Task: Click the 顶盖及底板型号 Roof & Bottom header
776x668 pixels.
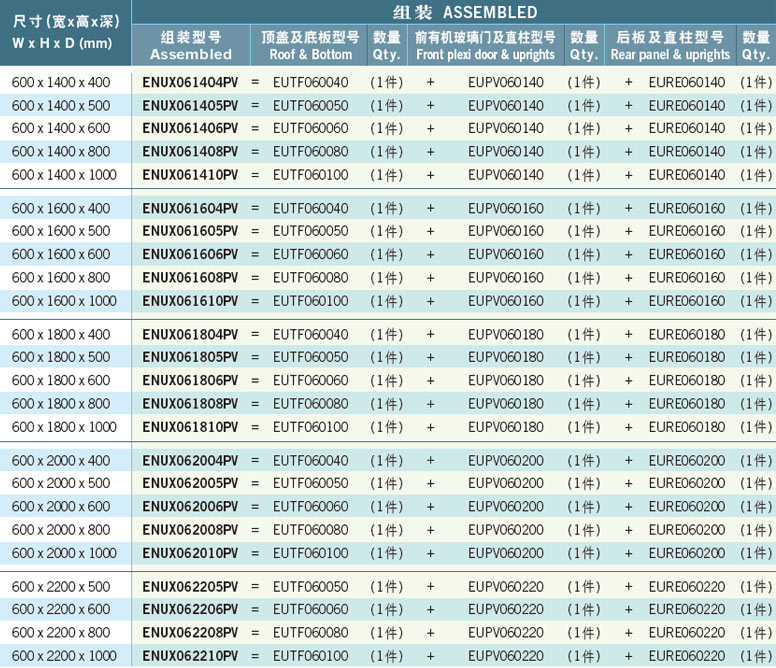Action: 311,45
